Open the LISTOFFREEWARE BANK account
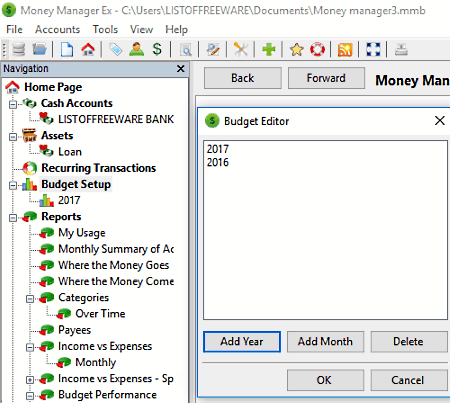450x403 pixels. click(116, 119)
